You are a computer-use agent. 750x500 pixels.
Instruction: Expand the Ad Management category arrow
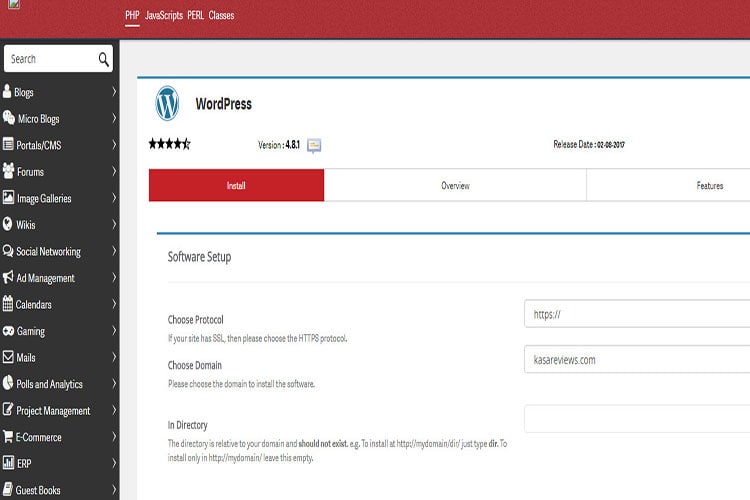click(x=114, y=278)
